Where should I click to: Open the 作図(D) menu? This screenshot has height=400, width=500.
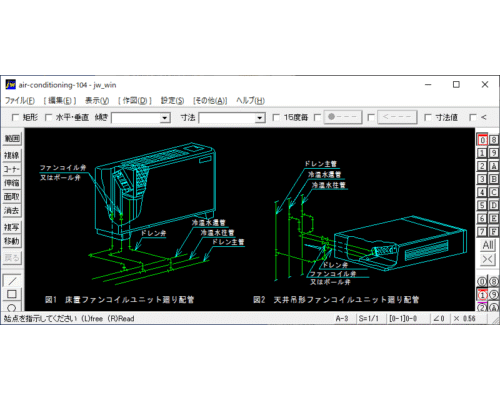(135, 100)
